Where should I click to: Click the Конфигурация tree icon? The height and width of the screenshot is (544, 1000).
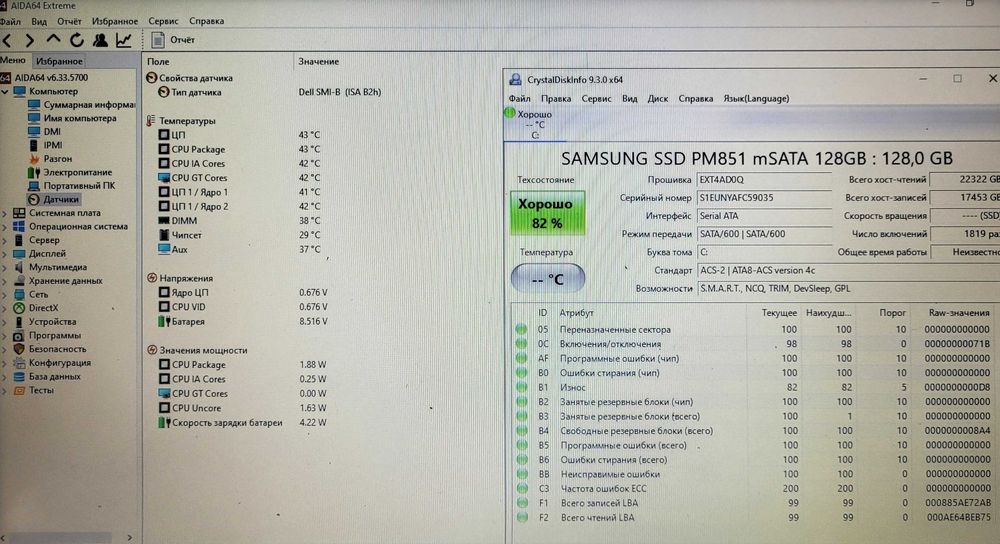(x=18, y=363)
